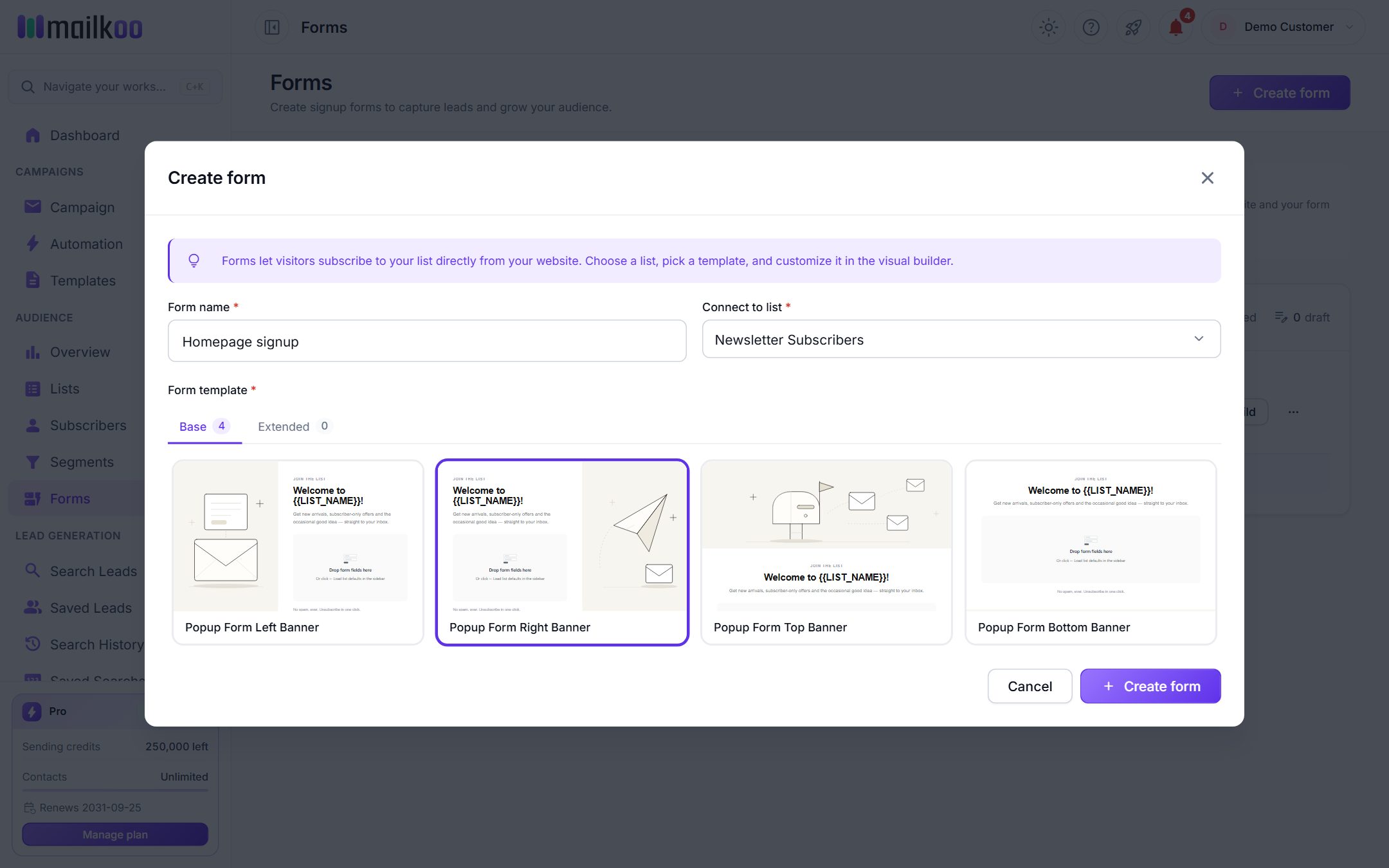The height and width of the screenshot is (868, 1389).
Task: Click the Lists icon in sidebar
Action: (33, 388)
